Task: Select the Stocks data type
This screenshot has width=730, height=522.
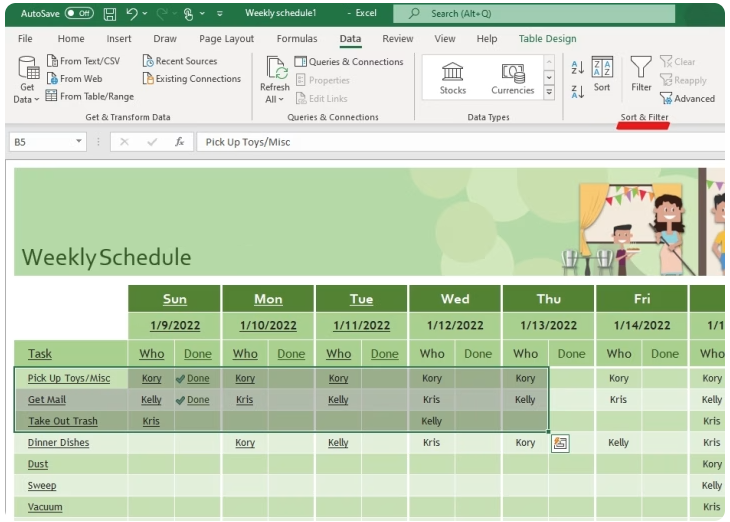Action: [x=453, y=78]
